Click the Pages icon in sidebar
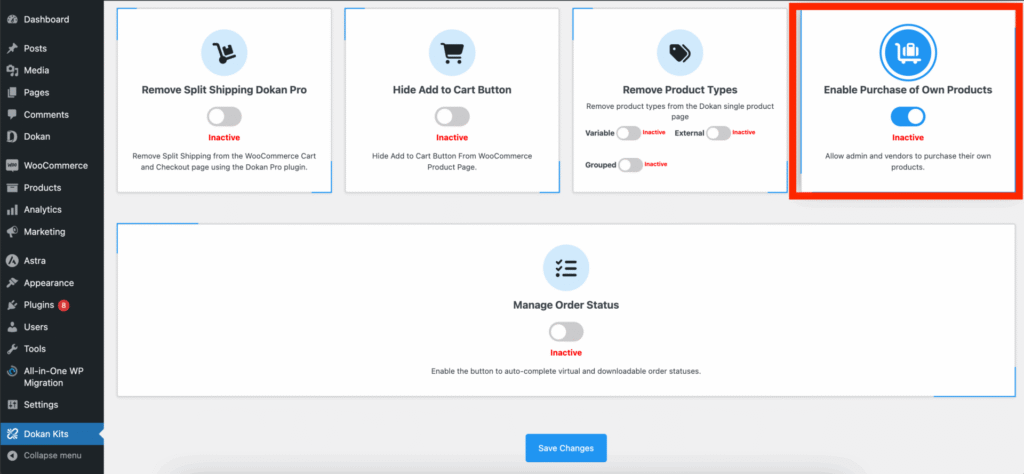Image resolution: width=1024 pixels, height=474 pixels. coord(12,93)
